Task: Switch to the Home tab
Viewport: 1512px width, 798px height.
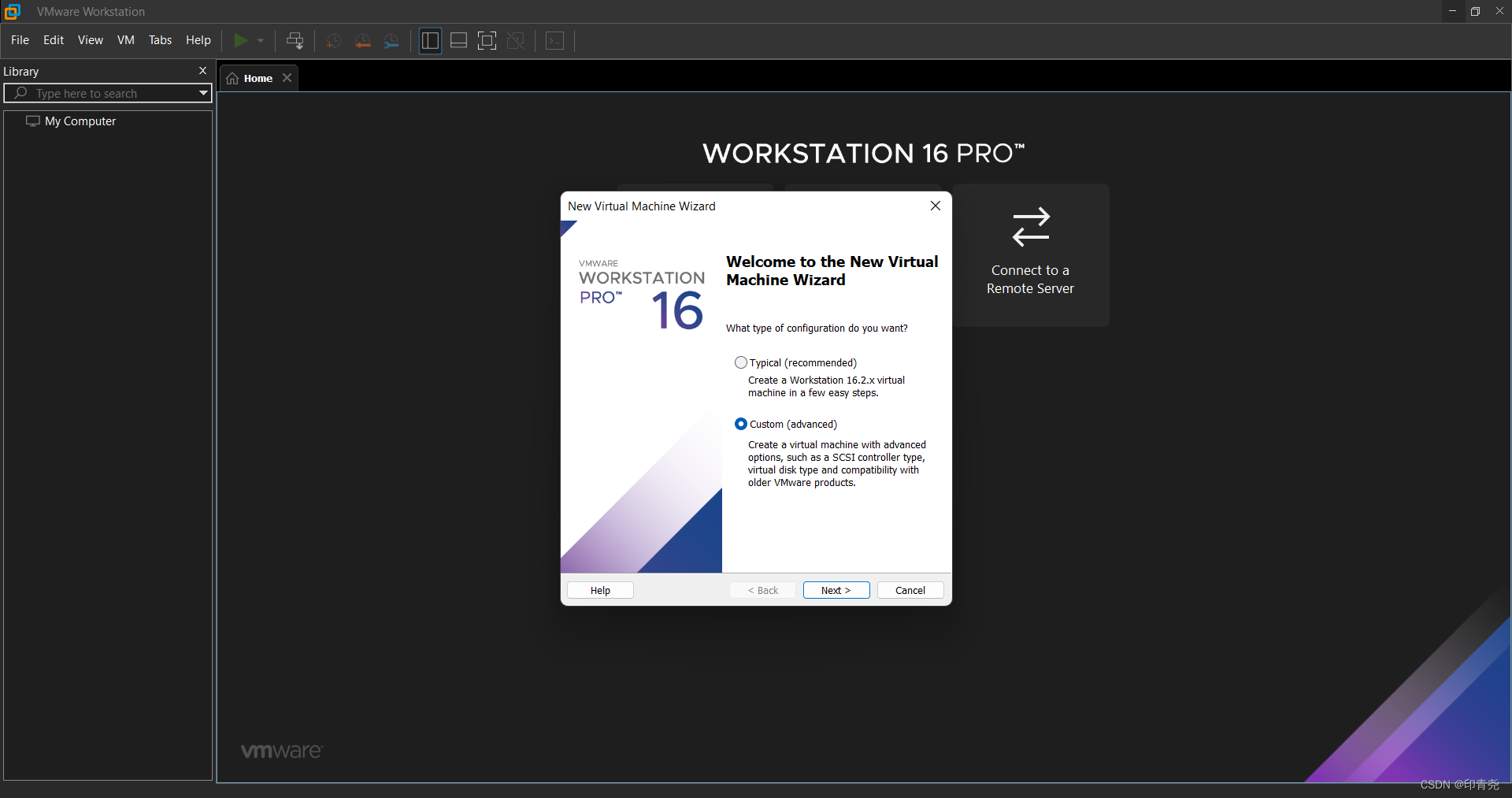Action: (x=258, y=78)
